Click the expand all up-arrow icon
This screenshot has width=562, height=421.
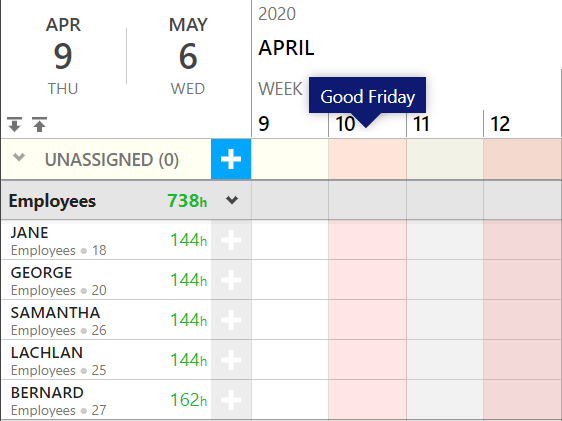[39, 124]
